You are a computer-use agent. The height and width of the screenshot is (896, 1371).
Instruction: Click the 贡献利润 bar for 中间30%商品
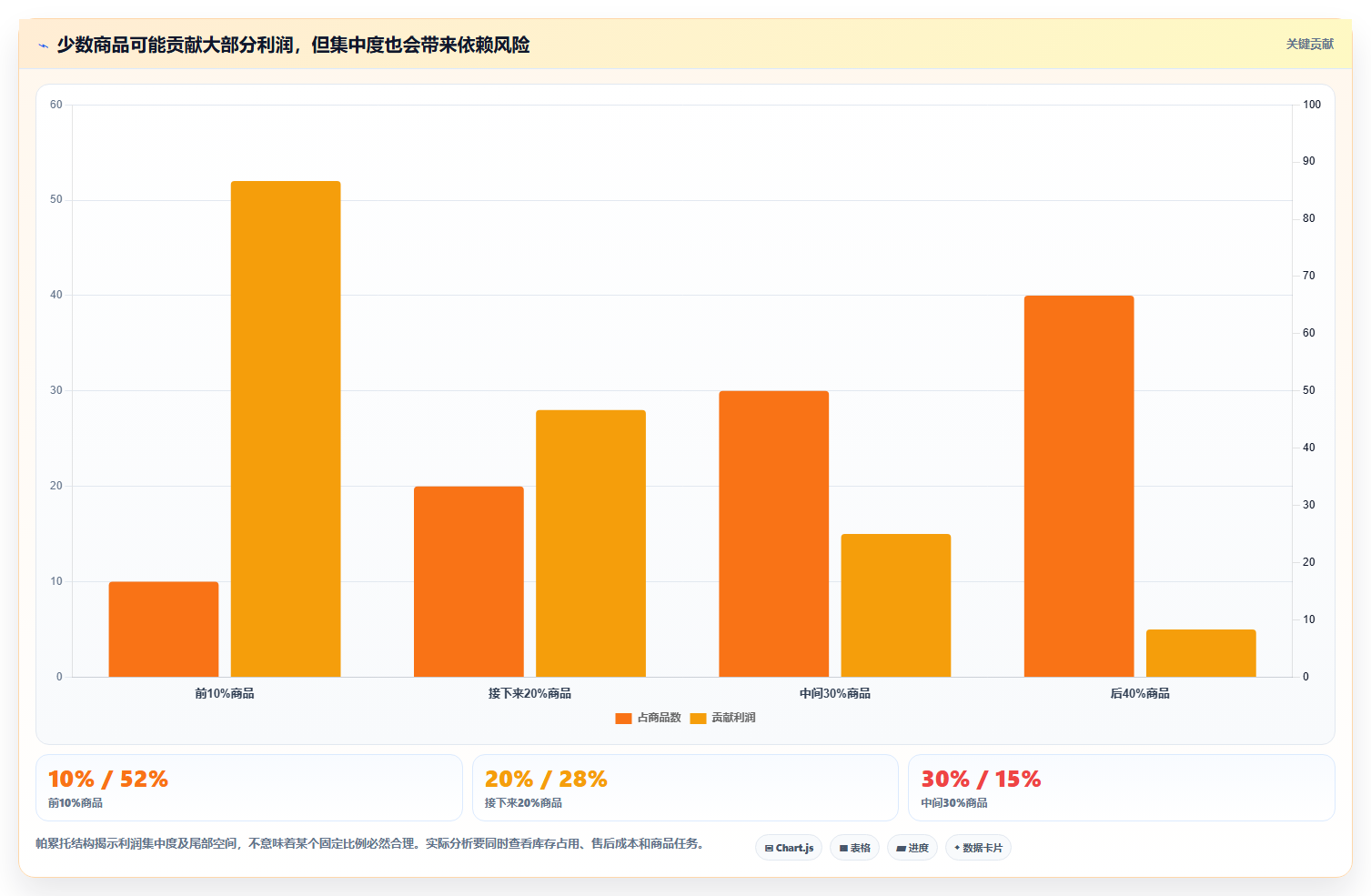[895, 606]
